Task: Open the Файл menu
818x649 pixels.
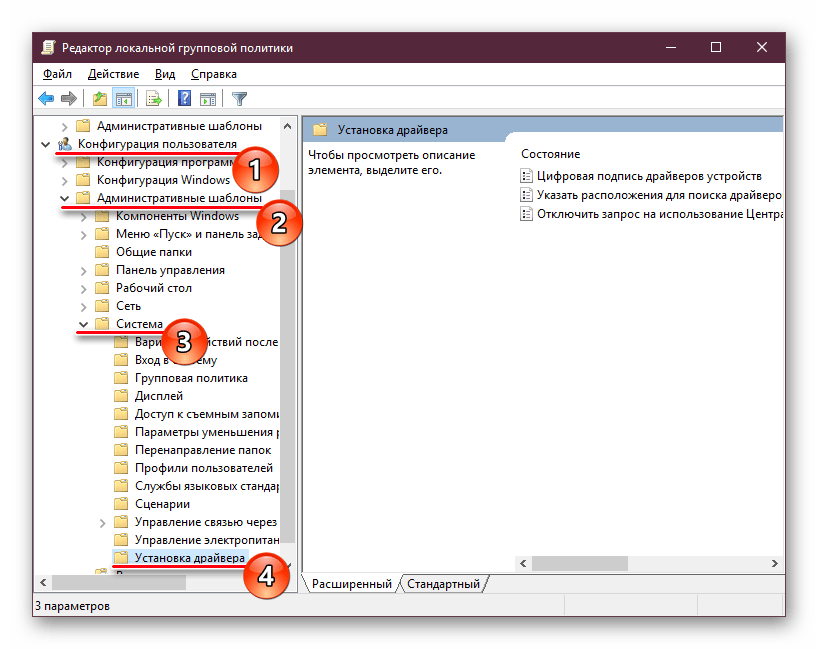Action: point(57,74)
